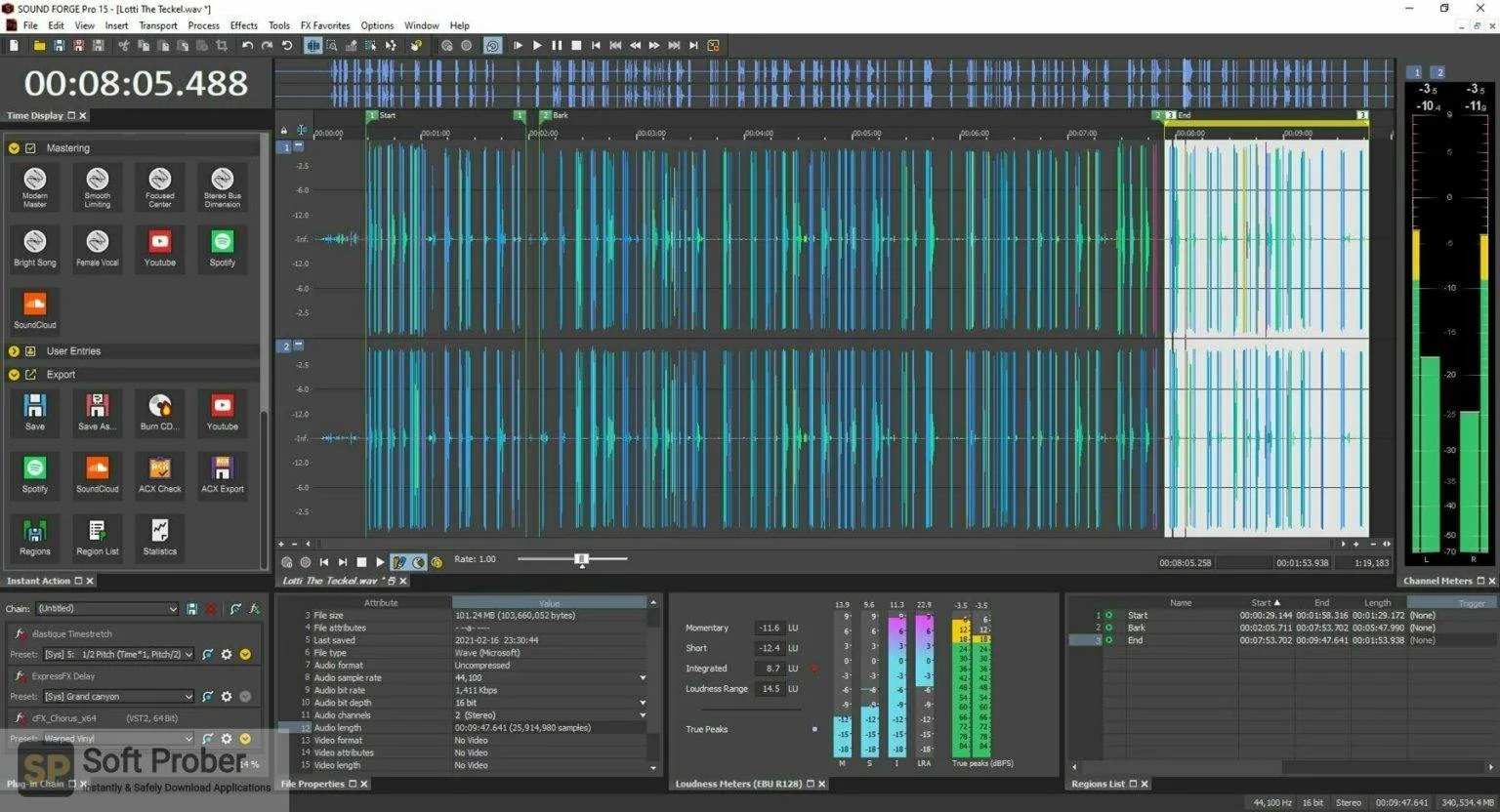Screen dimensions: 1500x812
Task: Open the Statistics action icon
Action: (160, 537)
